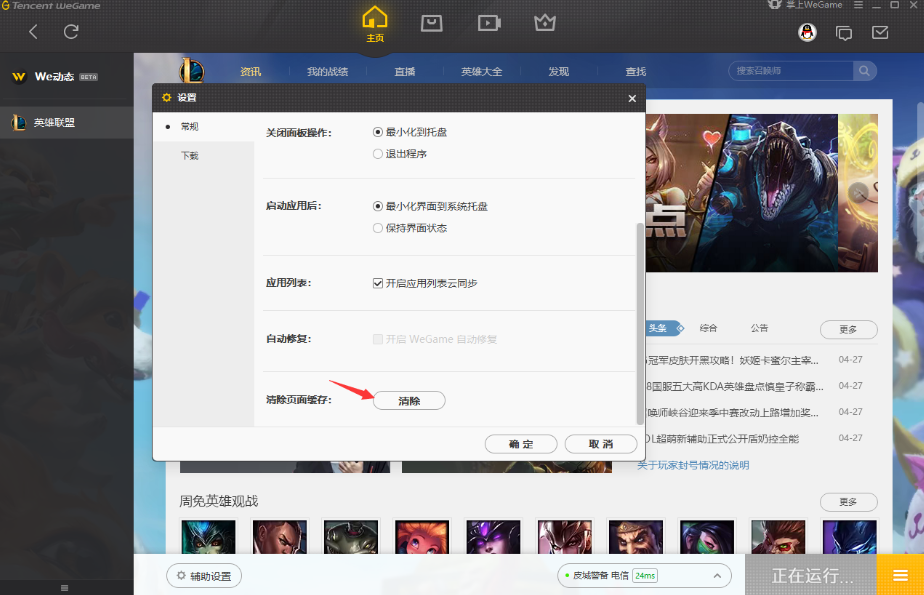
Task: Open 我的战绩 navigation tab
Action: (328, 71)
